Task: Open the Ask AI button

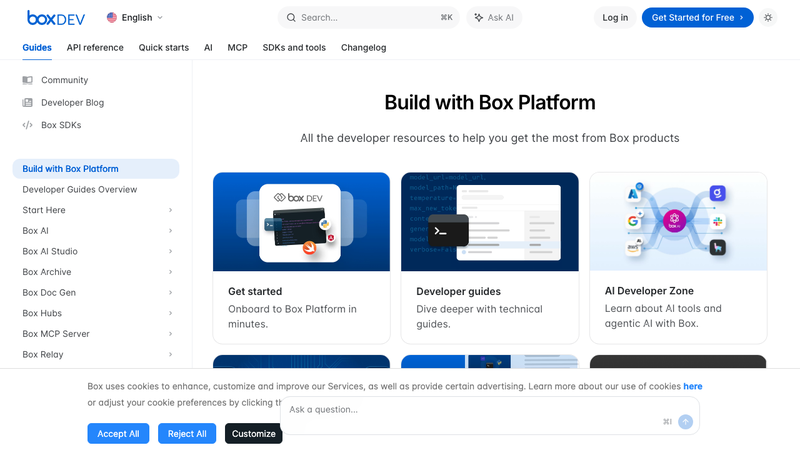Action: click(x=494, y=17)
